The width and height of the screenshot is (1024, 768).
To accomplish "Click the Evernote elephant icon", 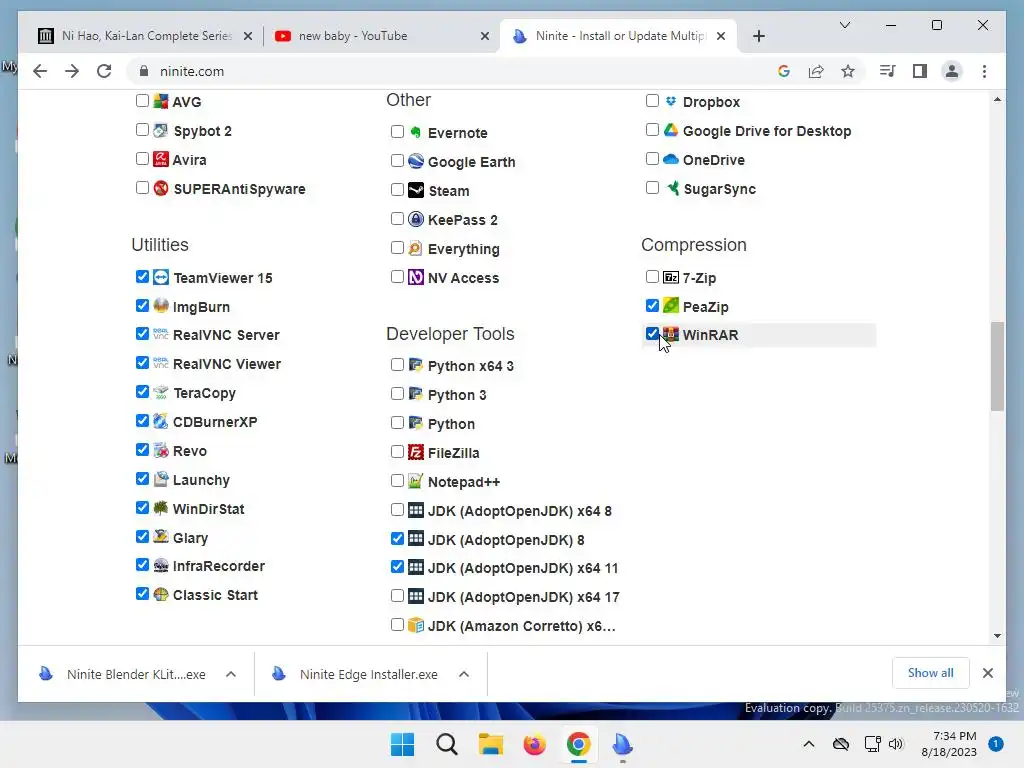I will coord(416,132).
